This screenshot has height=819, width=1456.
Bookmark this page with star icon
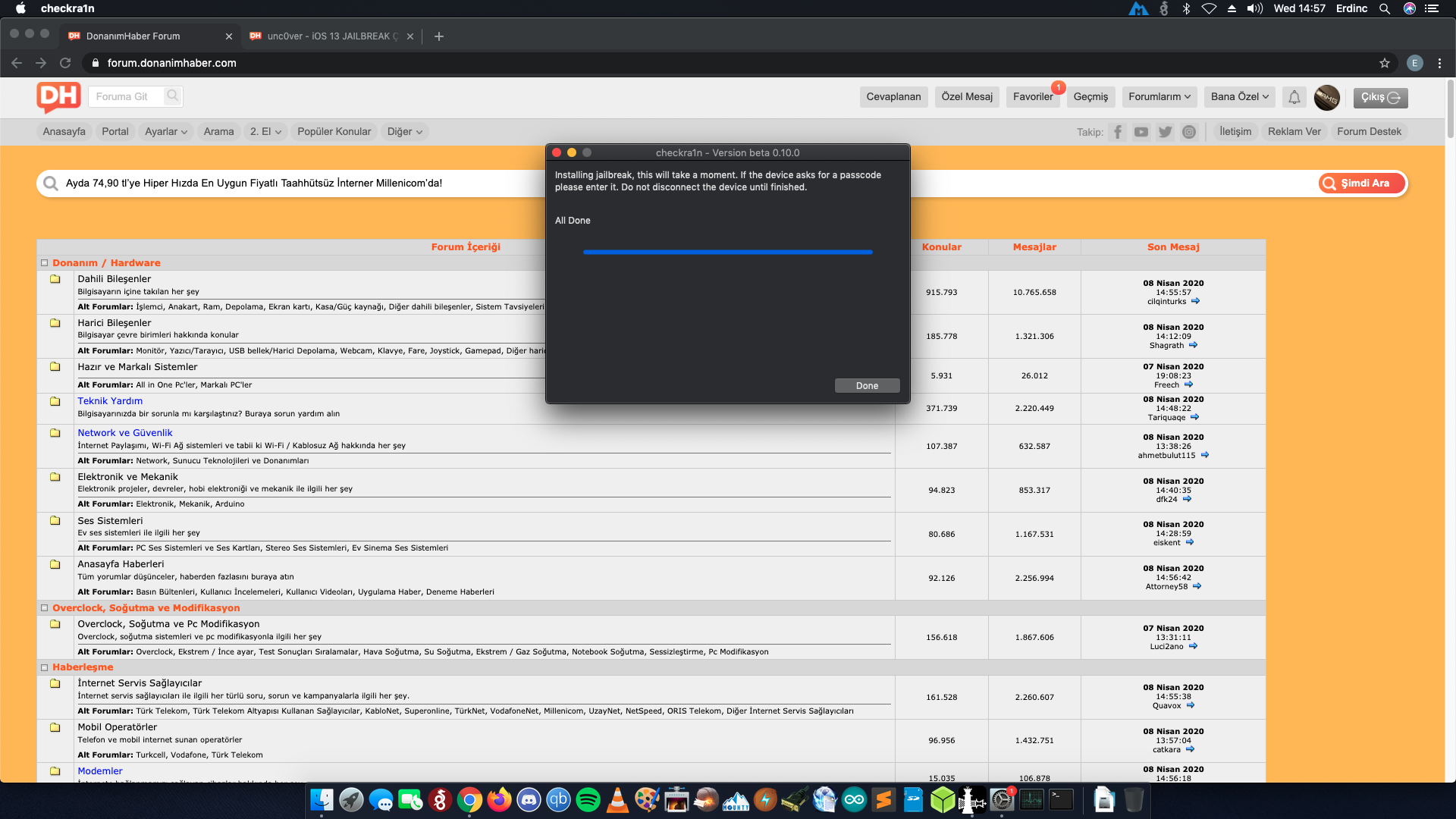[x=1385, y=63]
